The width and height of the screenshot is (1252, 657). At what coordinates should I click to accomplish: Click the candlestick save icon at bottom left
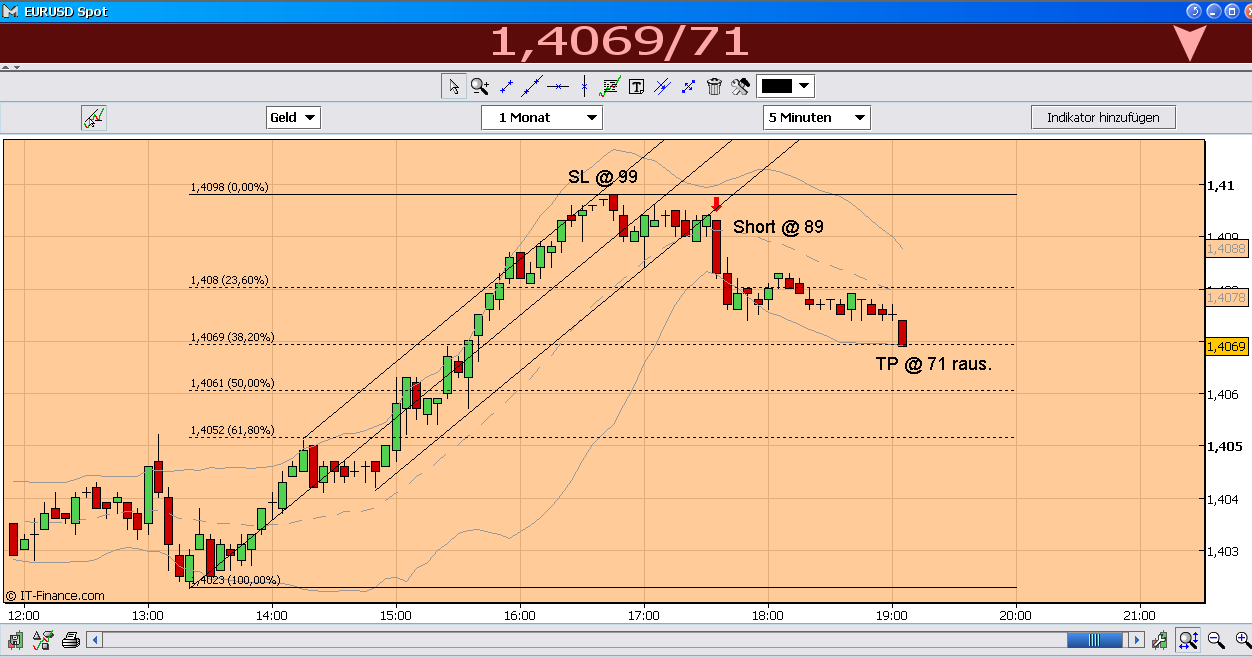coord(17,640)
